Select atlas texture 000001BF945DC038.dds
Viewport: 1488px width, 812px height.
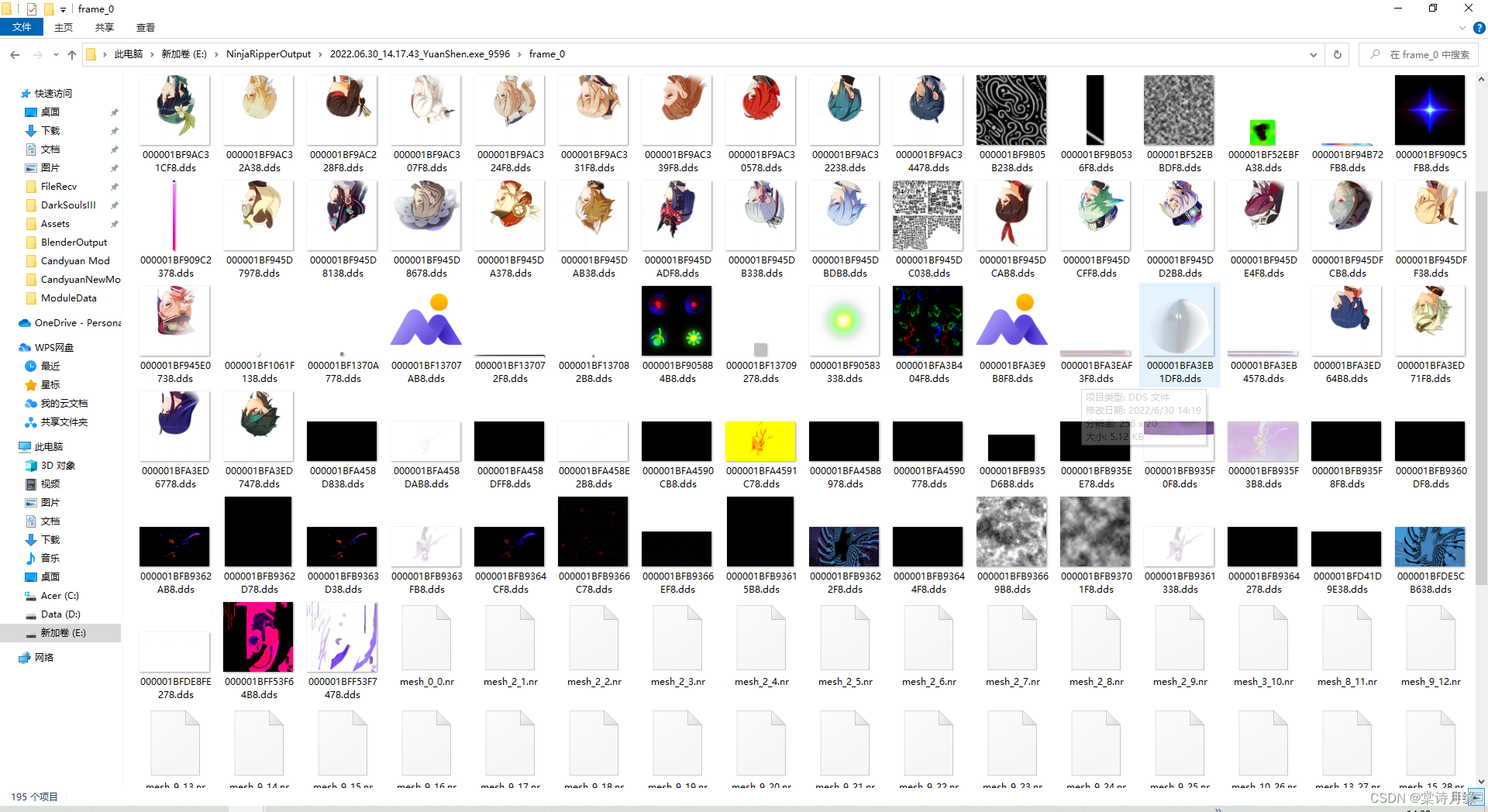(928, 229)
